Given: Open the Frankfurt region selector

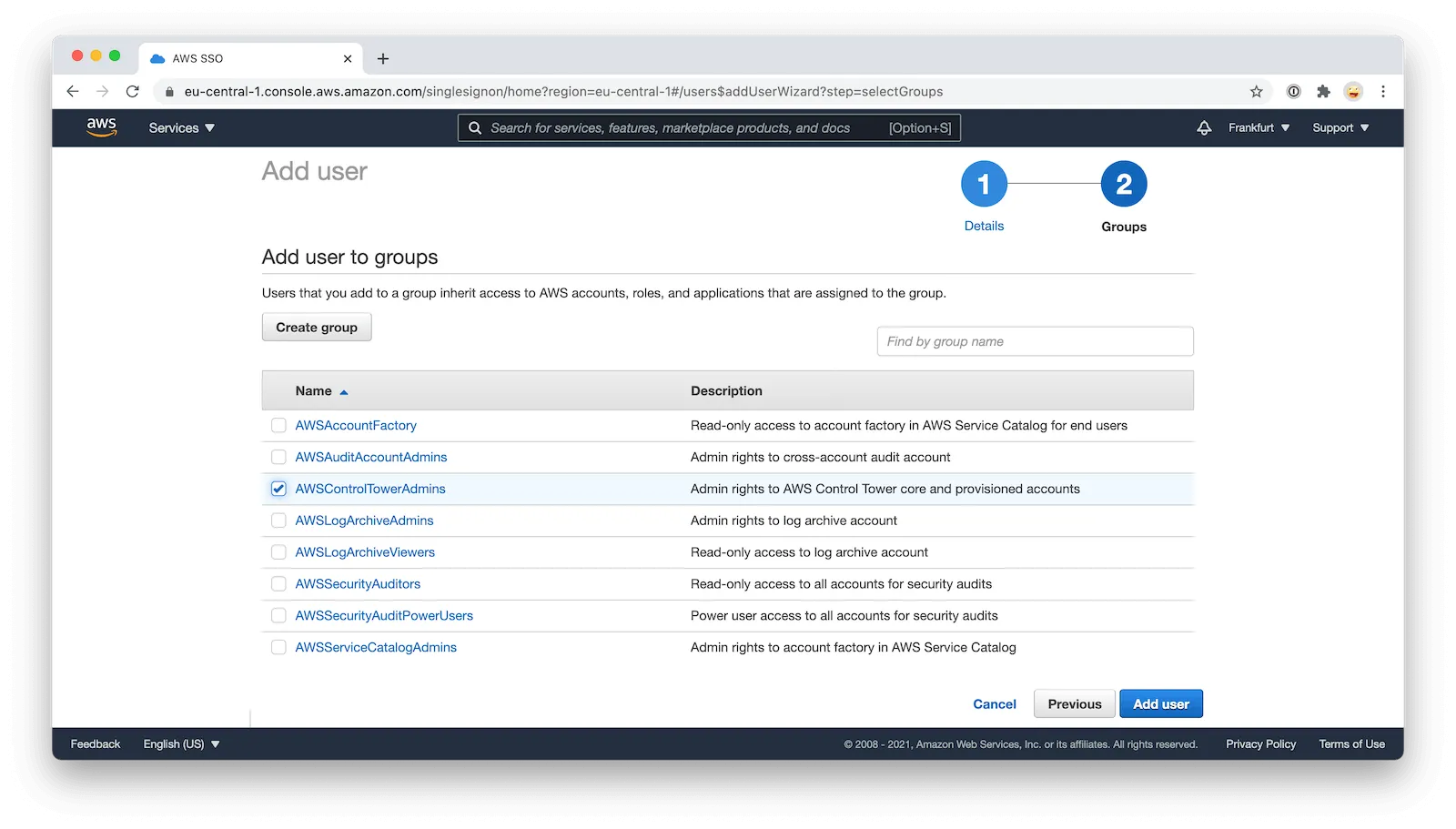Looking at the screenshot, I should tap(1258, 127).
